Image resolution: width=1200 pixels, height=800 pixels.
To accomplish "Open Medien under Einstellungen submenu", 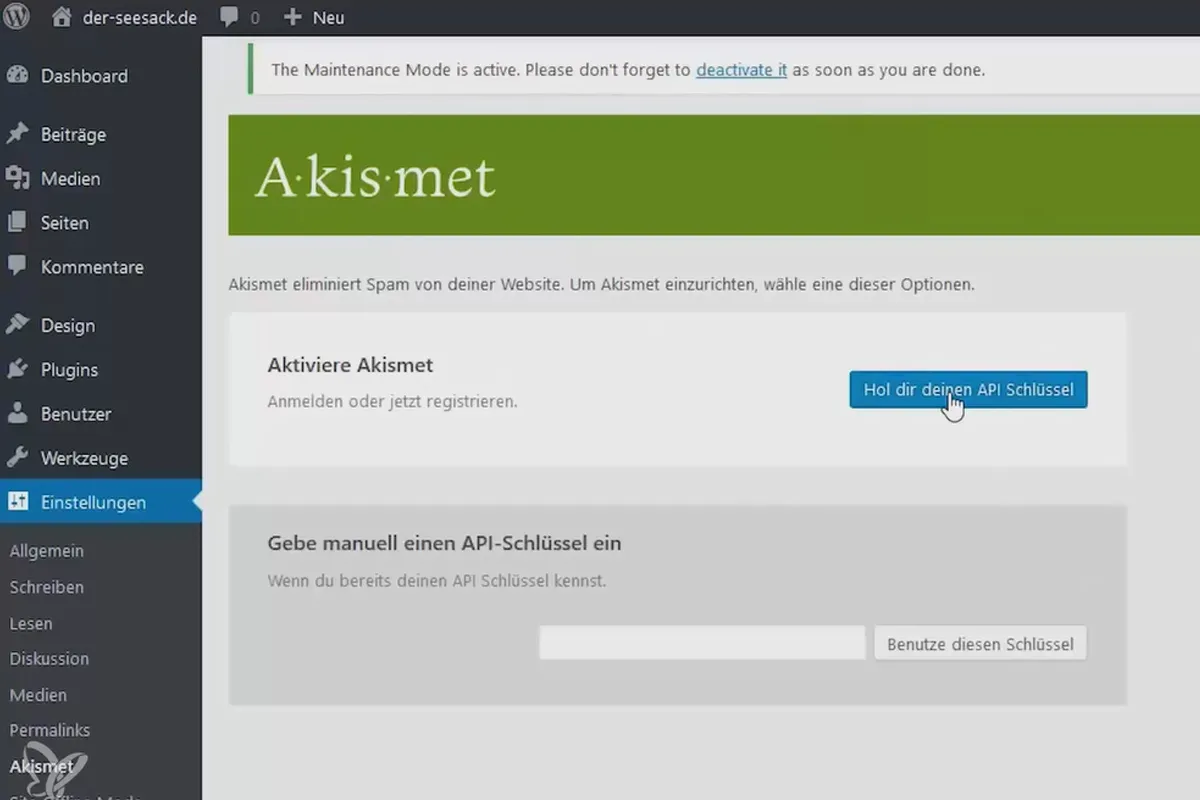I will coord(38,694).
